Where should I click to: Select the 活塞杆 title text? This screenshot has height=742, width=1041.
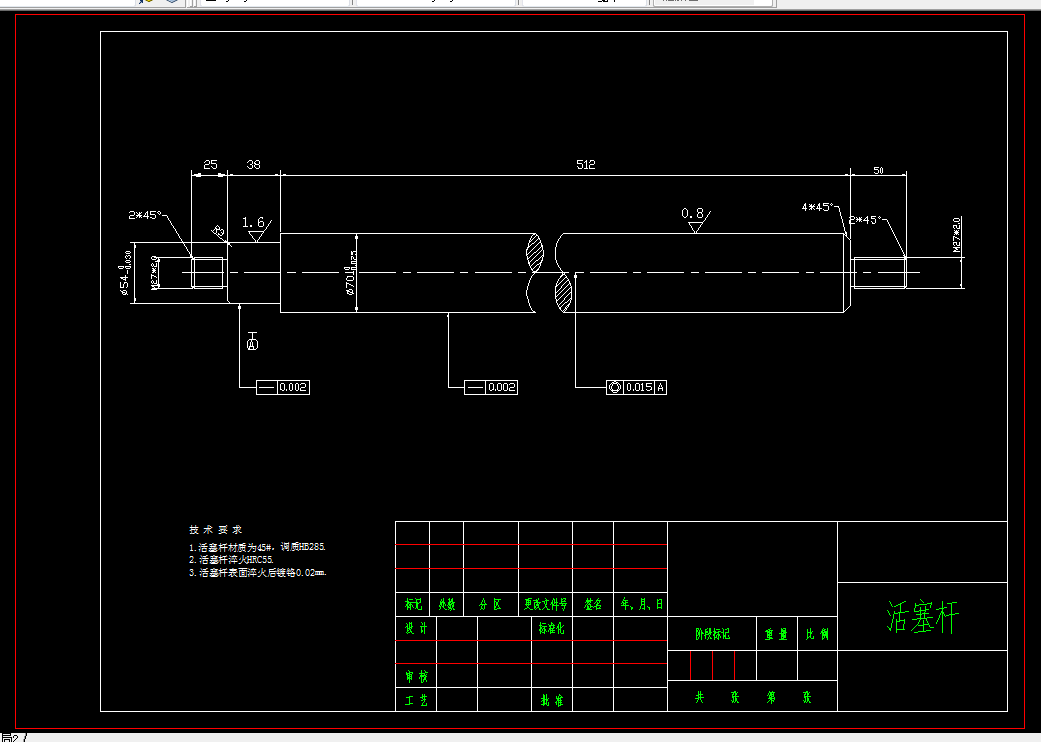tap(923, 617)
